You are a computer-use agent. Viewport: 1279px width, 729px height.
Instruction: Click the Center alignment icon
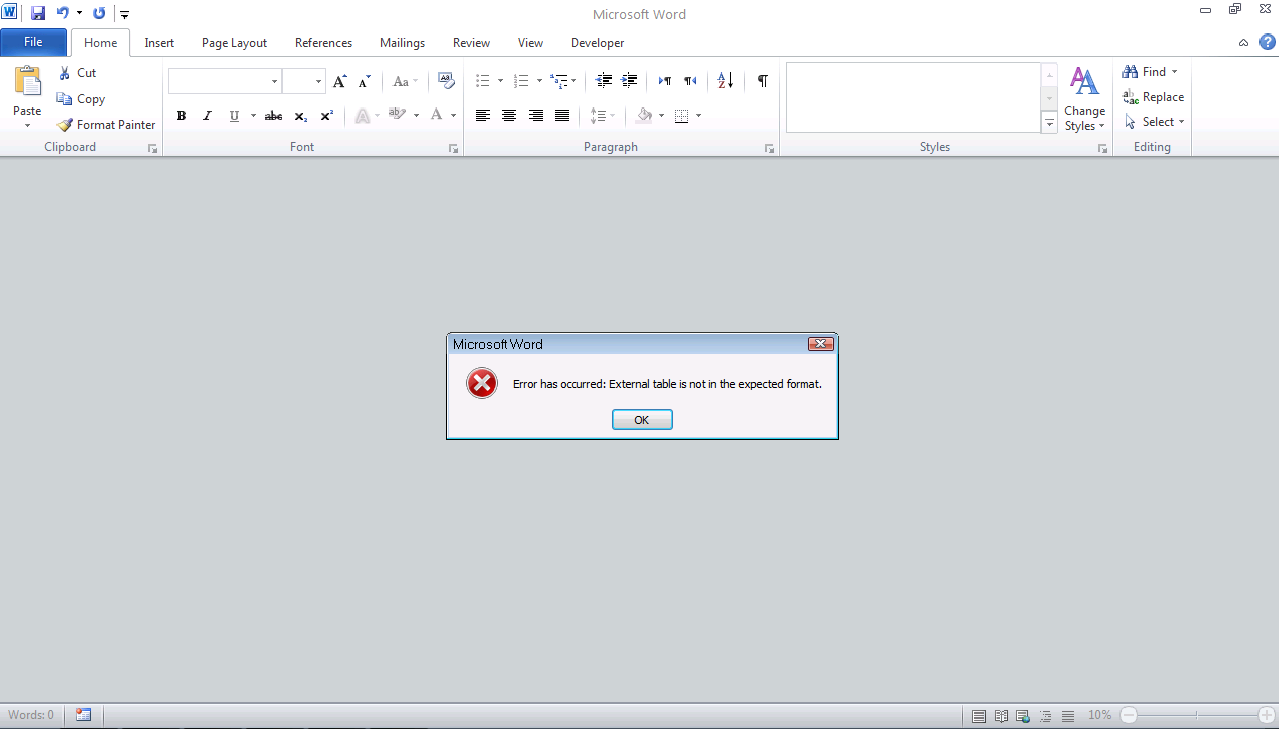click(509, 116)
